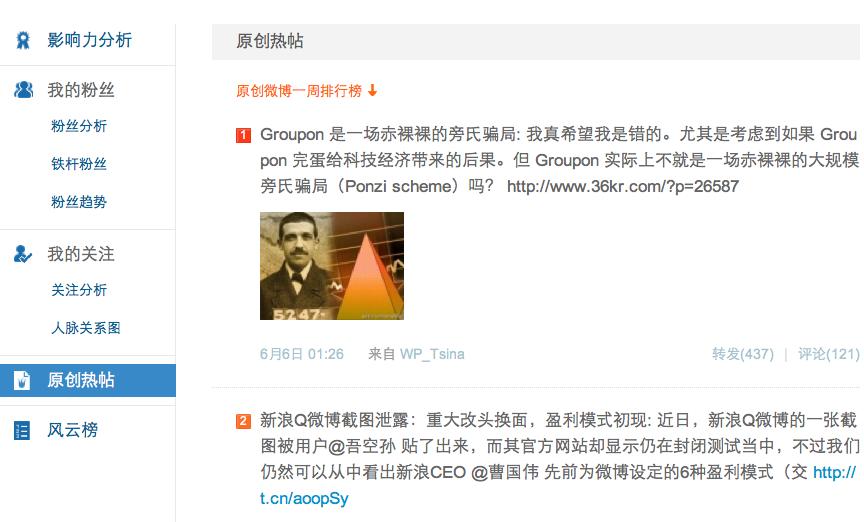Screen dimensions: 864x522
Task: Open the Ponzi portrait thumbnail image
Action: pos(332,266)
